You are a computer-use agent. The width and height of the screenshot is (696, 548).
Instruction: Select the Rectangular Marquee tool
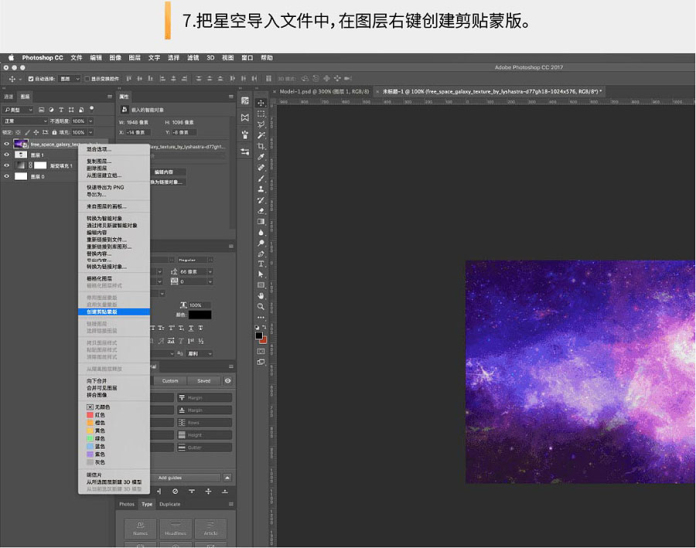point(261,113)
